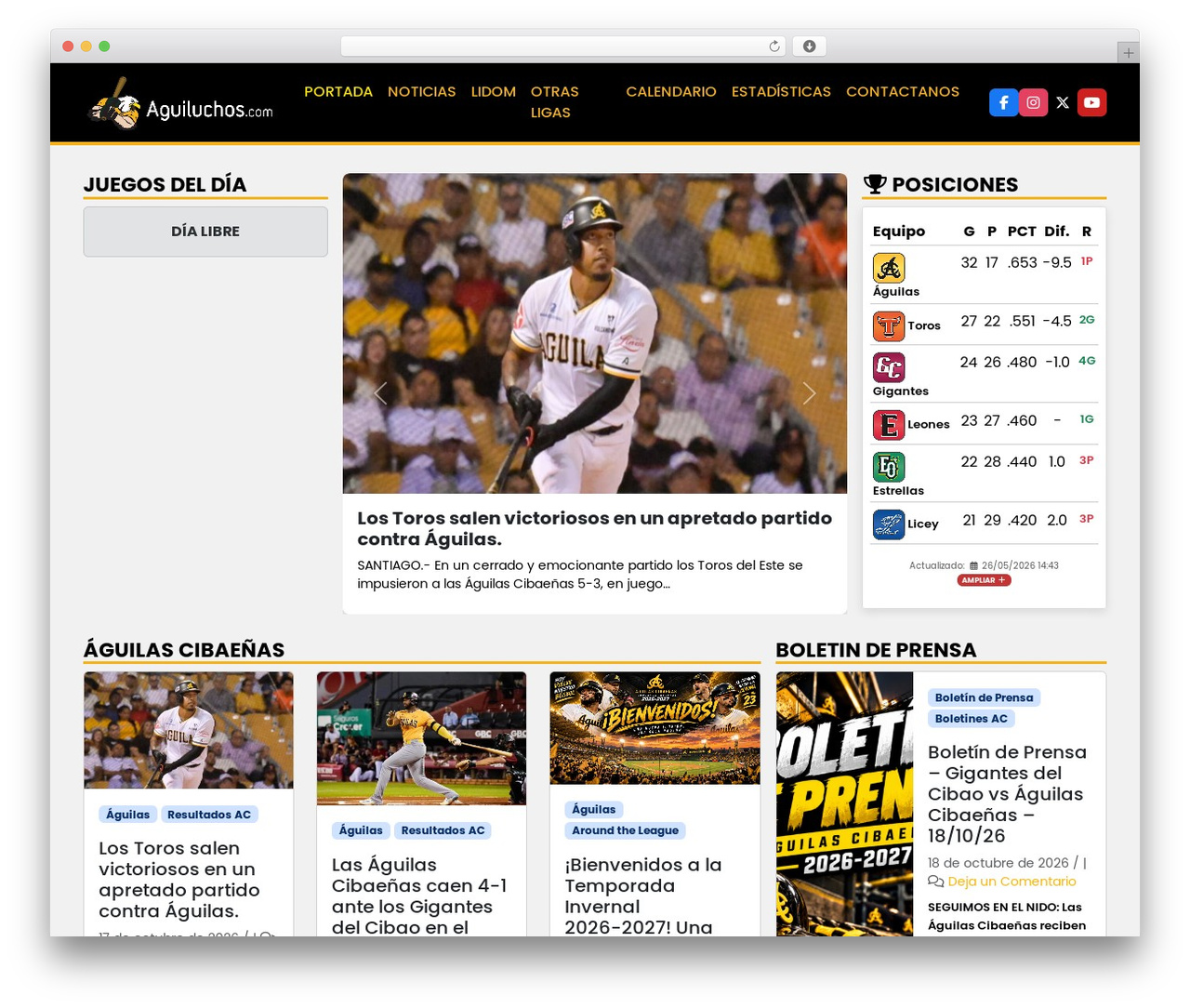The width and height of the screenshot is (1190, 1008).
Task: Open the Facebook social icon
Action: pyautogui.click(x=1003, y=102)
